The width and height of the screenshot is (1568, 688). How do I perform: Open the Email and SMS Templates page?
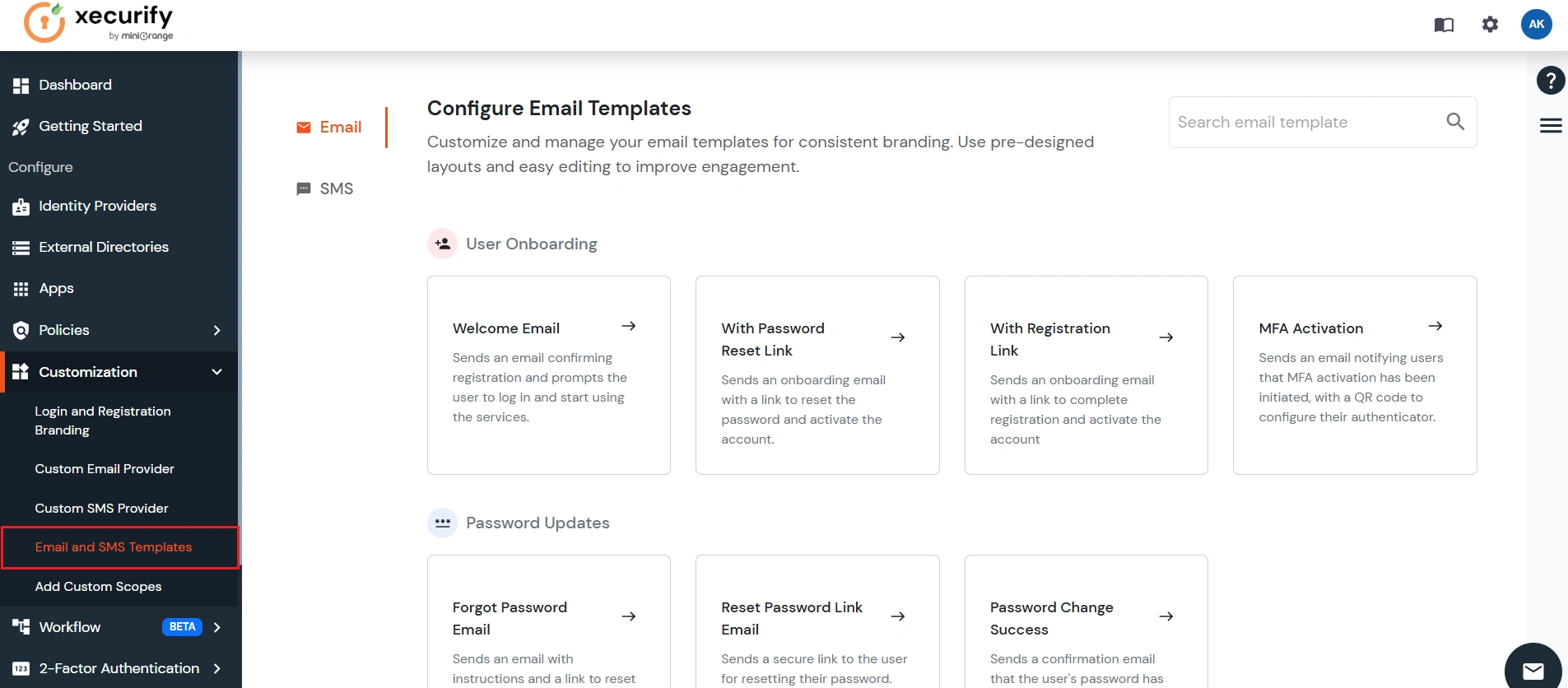coord(114,546)
